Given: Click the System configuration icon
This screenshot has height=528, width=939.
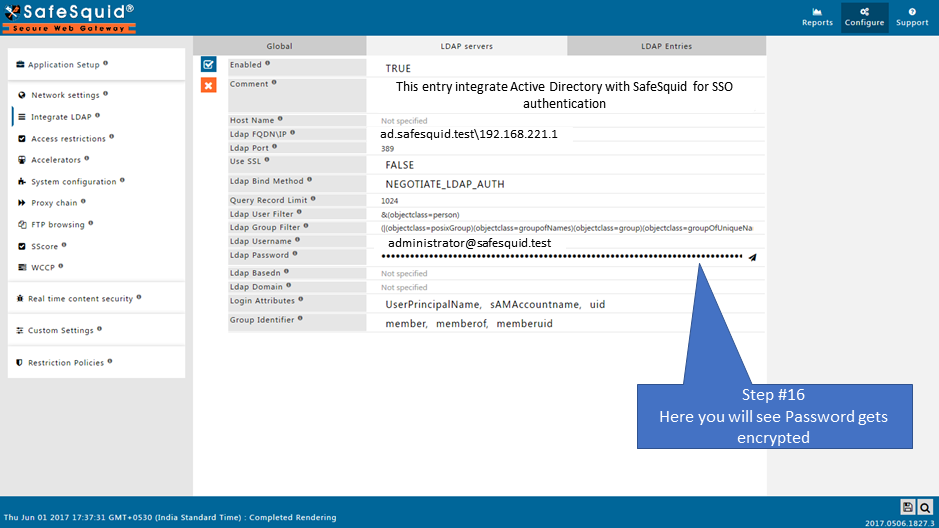Looking at the screenshot, I should [x=22, y=181].
